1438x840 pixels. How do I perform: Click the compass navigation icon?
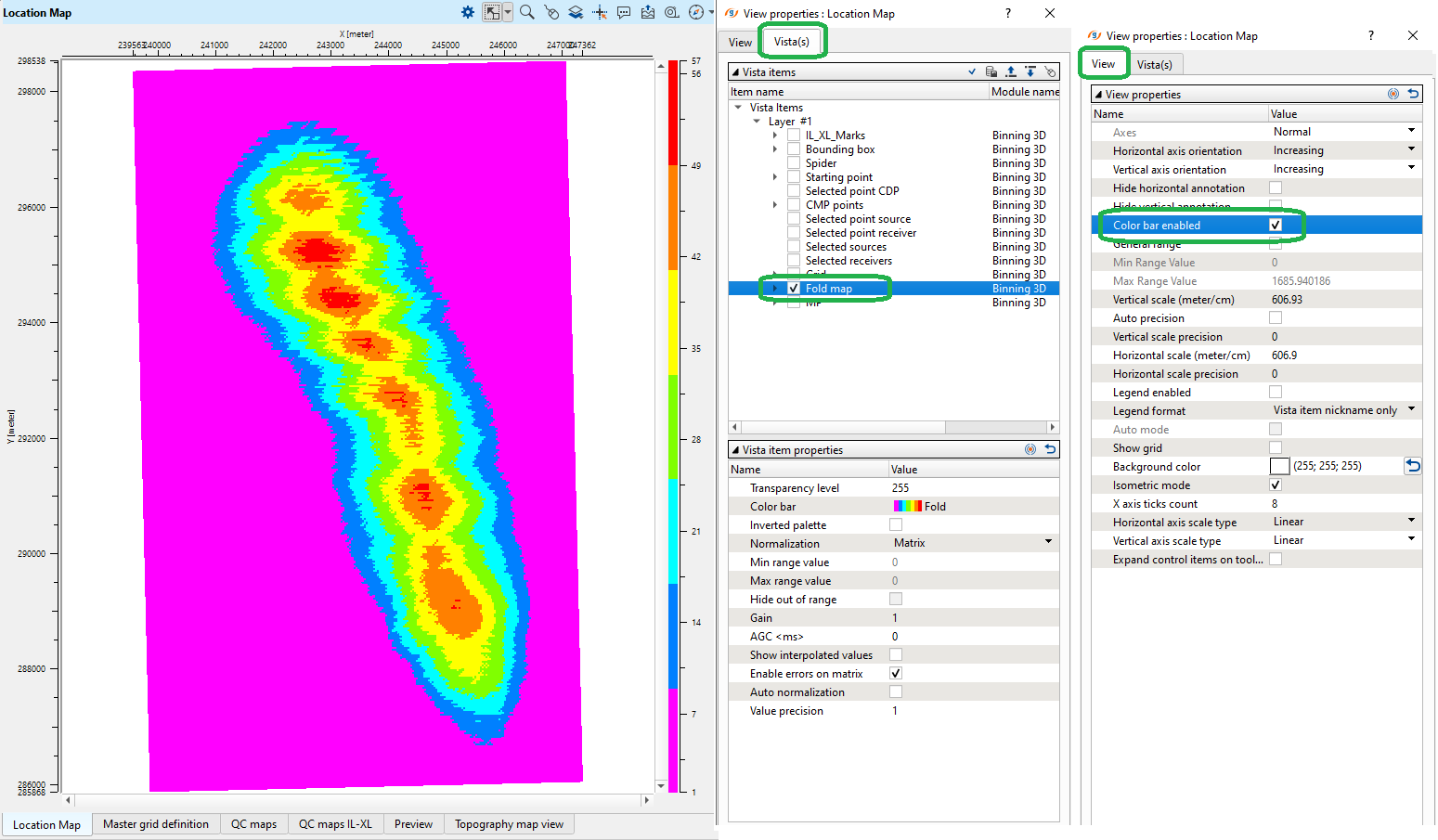(696, 12)
